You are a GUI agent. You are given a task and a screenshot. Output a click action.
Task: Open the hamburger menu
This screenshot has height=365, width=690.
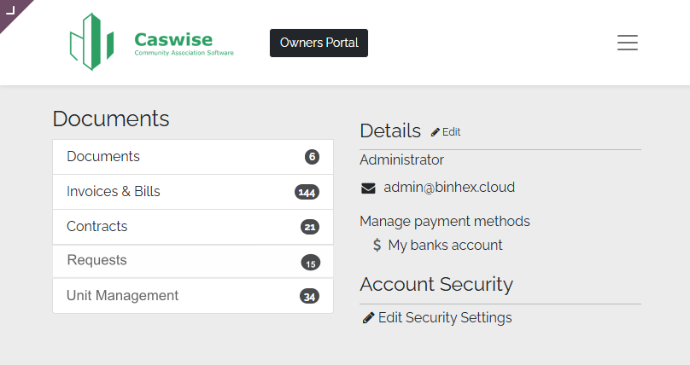[x=627, y=42]
